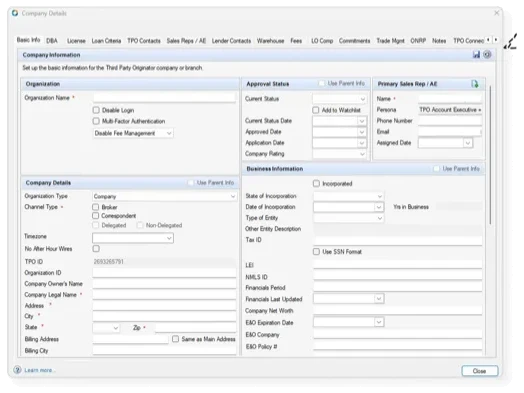Click the Organization ID field
This screenshot has width=524, height=393.
[x=164, y=273]
